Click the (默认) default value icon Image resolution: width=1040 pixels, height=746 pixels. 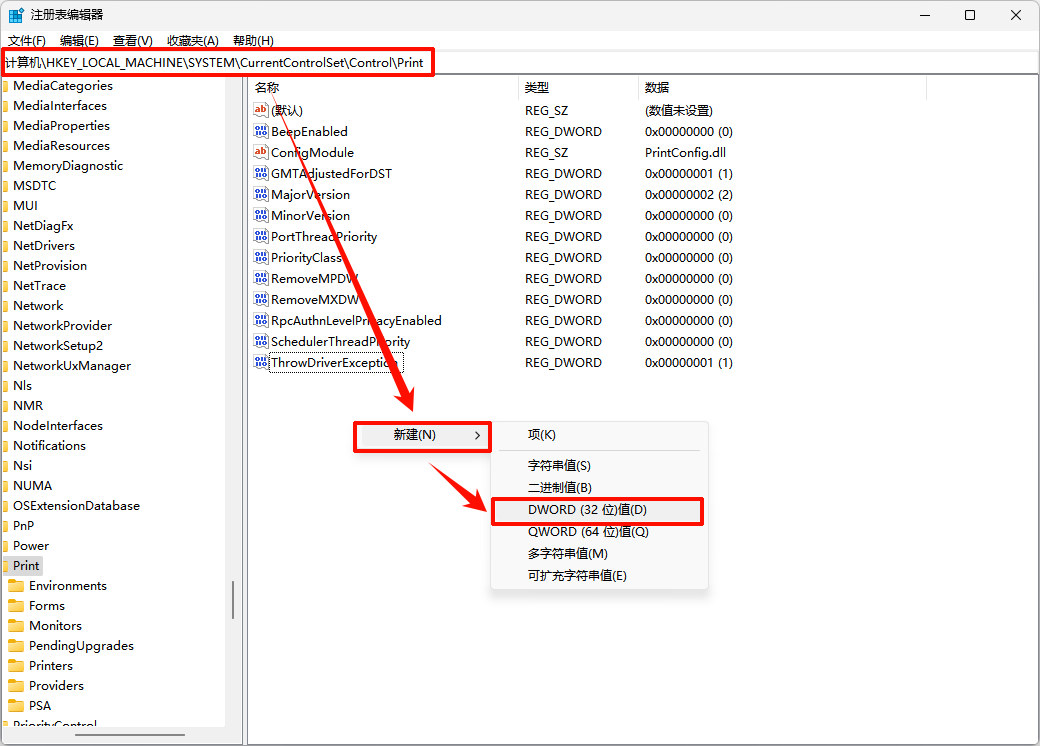[261, 110]
